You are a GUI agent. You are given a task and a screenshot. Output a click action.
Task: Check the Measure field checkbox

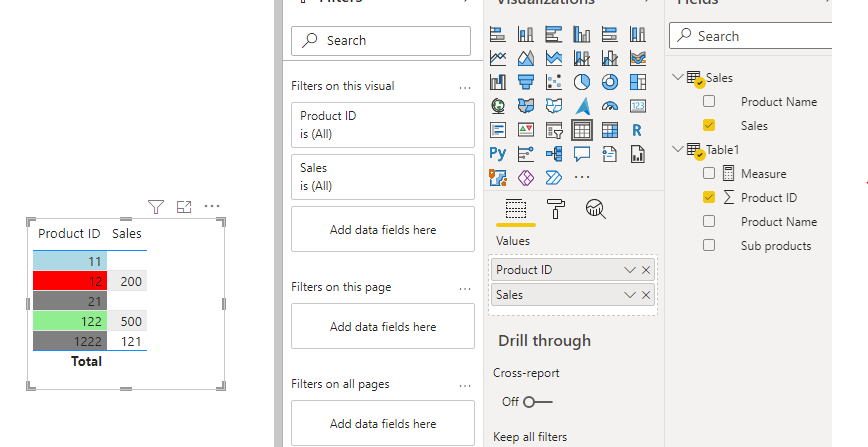point(709,173)
